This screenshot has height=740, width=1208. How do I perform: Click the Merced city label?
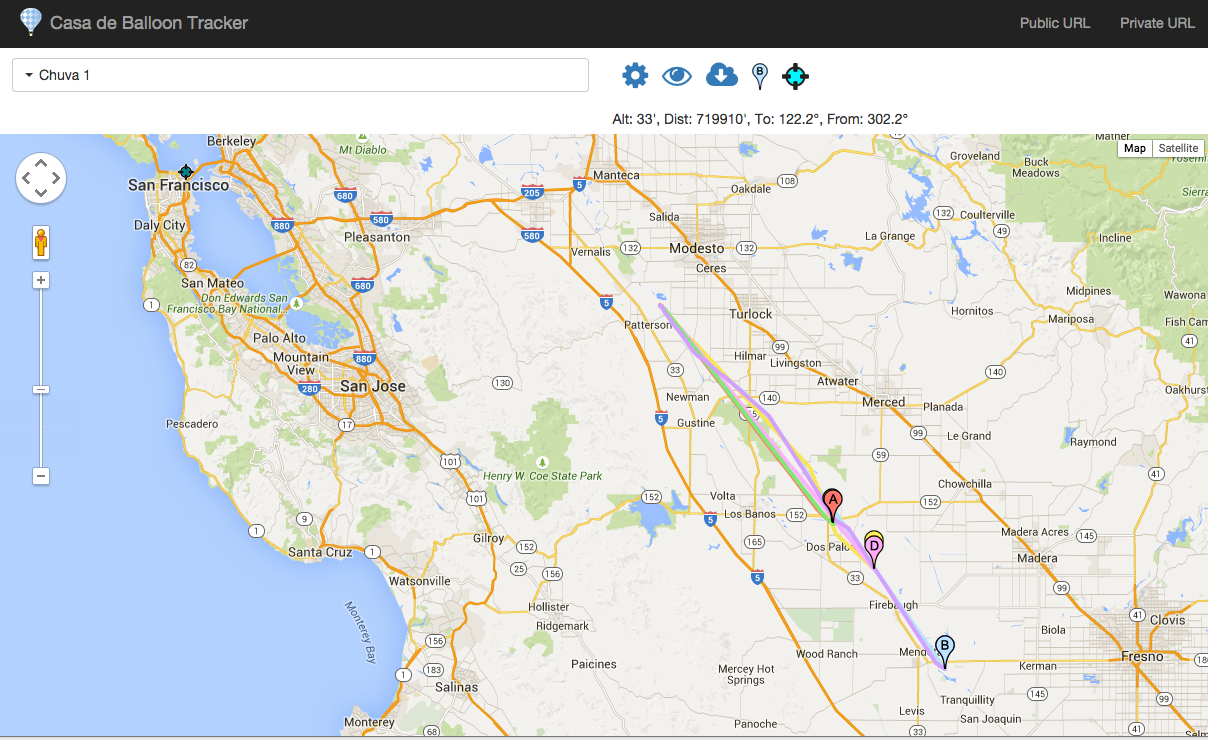884,402
